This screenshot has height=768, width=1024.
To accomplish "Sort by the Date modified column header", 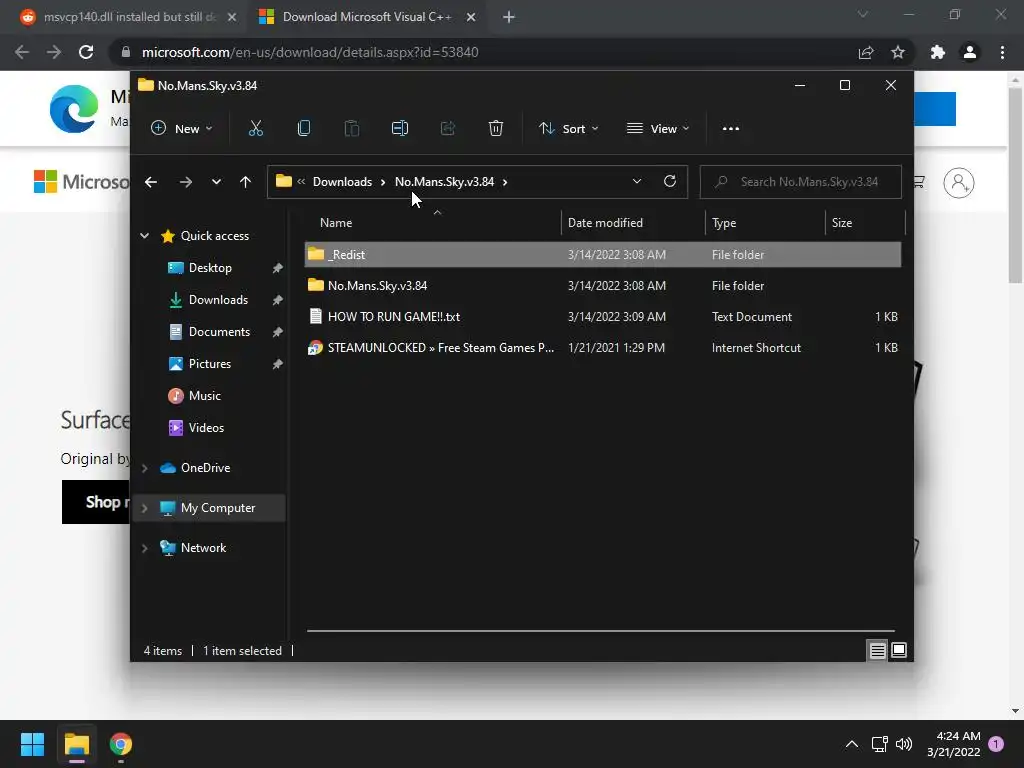I will pos(633,223).
